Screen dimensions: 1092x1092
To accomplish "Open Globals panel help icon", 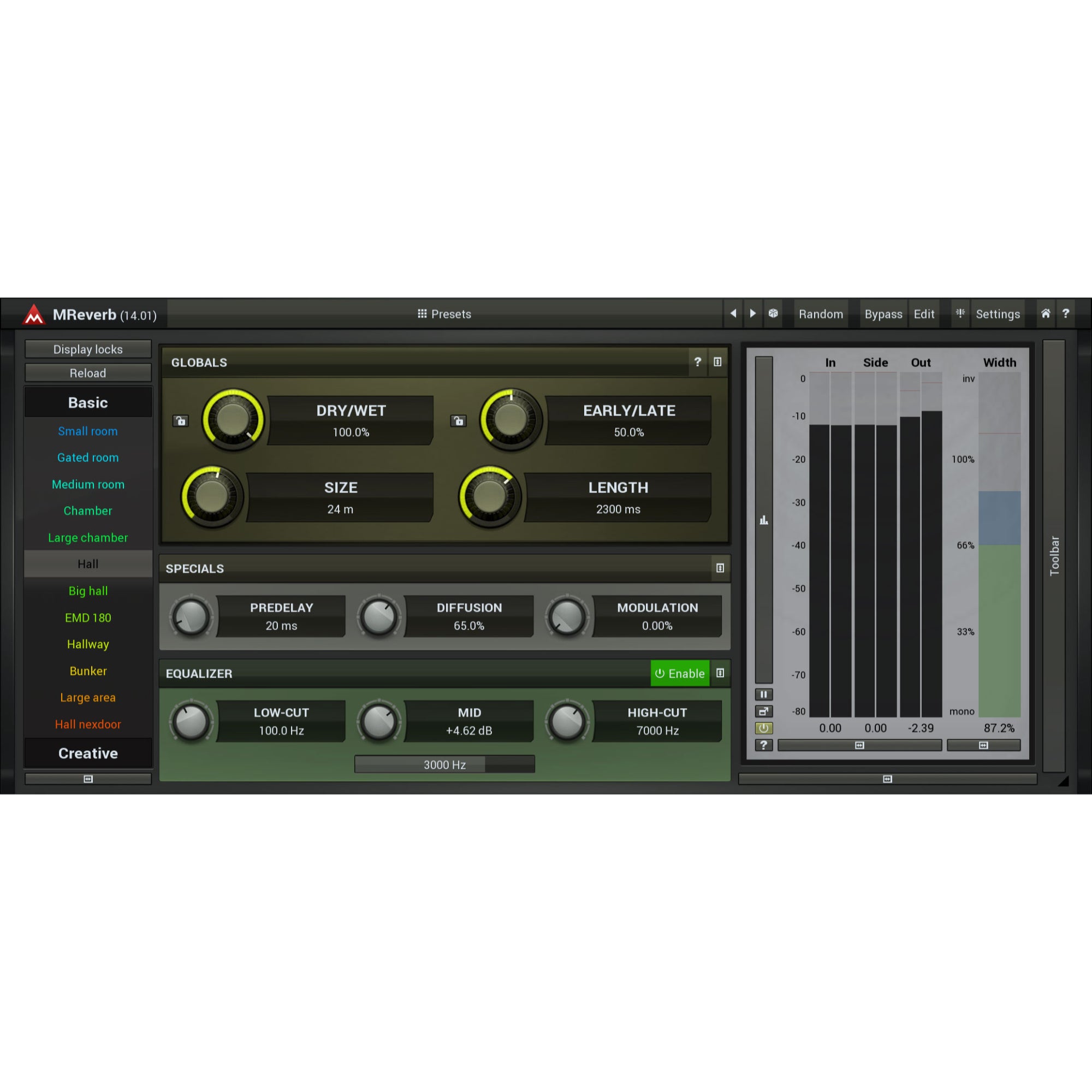I will click(697, 363).
